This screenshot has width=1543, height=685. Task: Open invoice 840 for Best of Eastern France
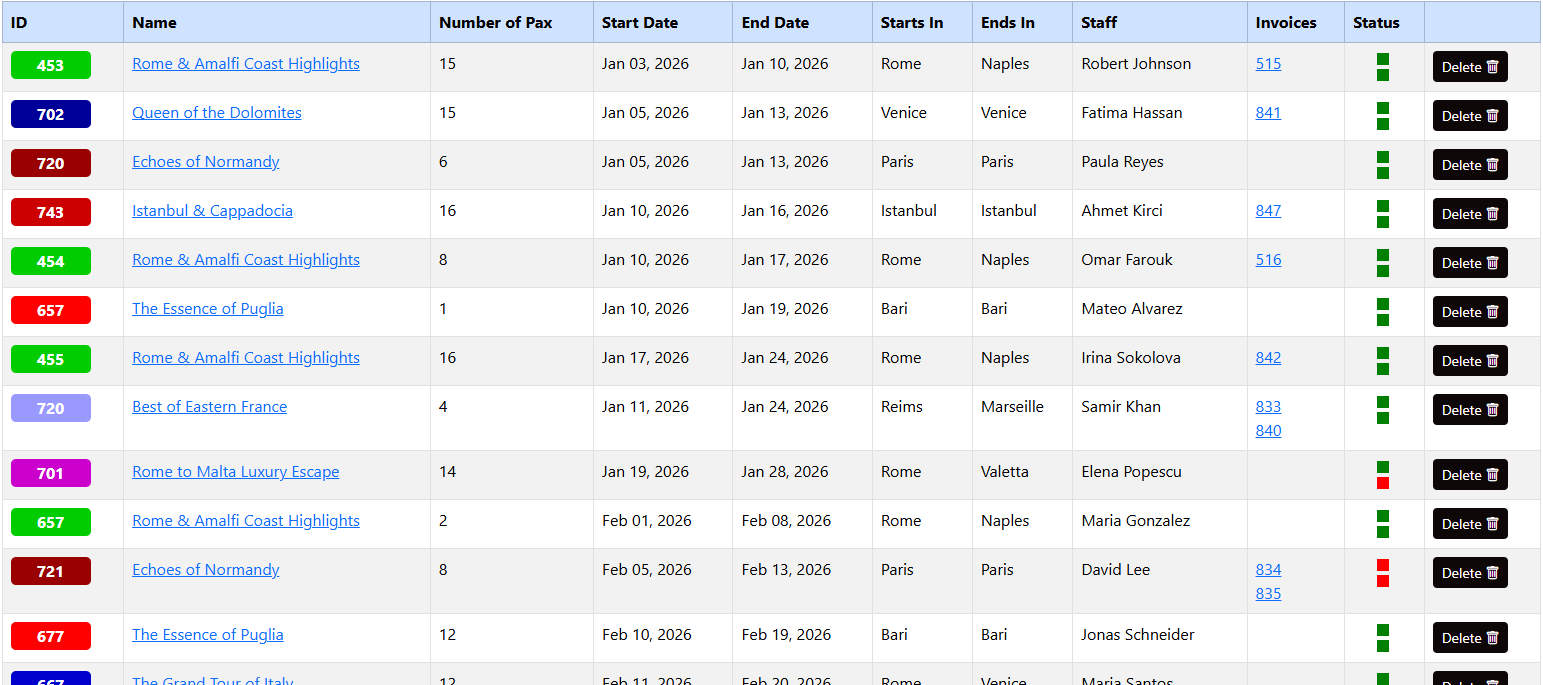[1268, 431]
